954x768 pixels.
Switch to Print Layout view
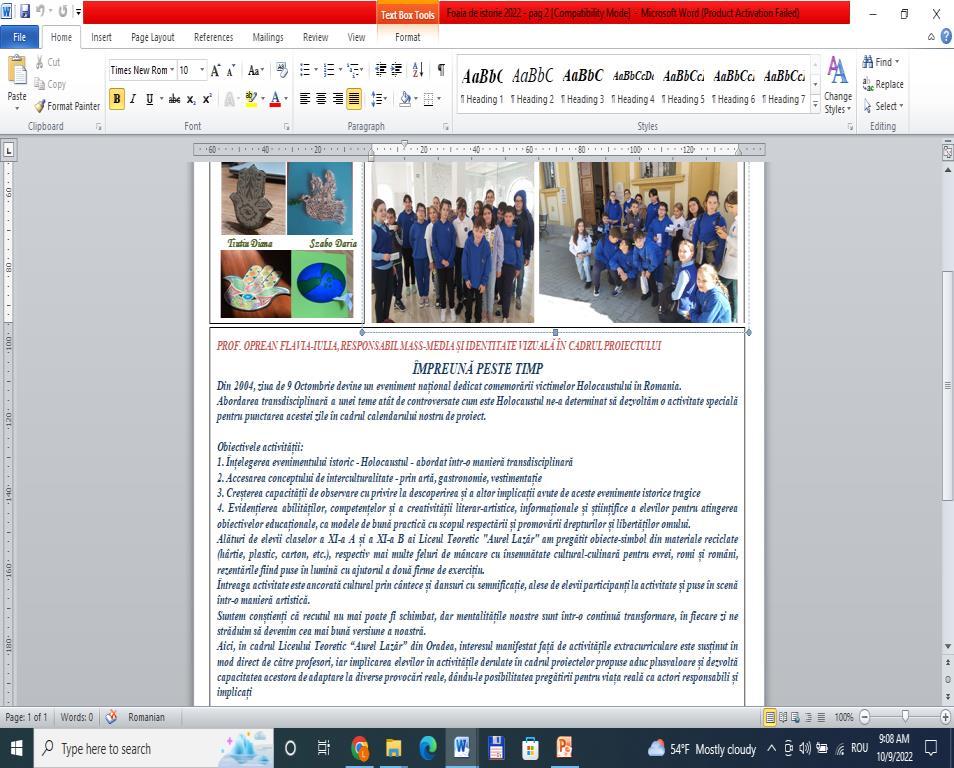click(x=770, y=717)
